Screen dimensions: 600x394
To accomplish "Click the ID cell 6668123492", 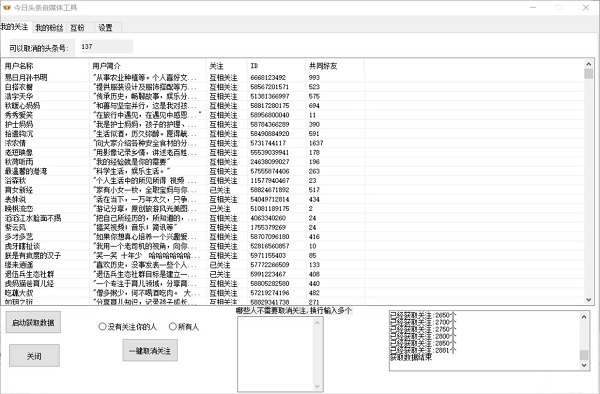I will [x=268, y=78].
